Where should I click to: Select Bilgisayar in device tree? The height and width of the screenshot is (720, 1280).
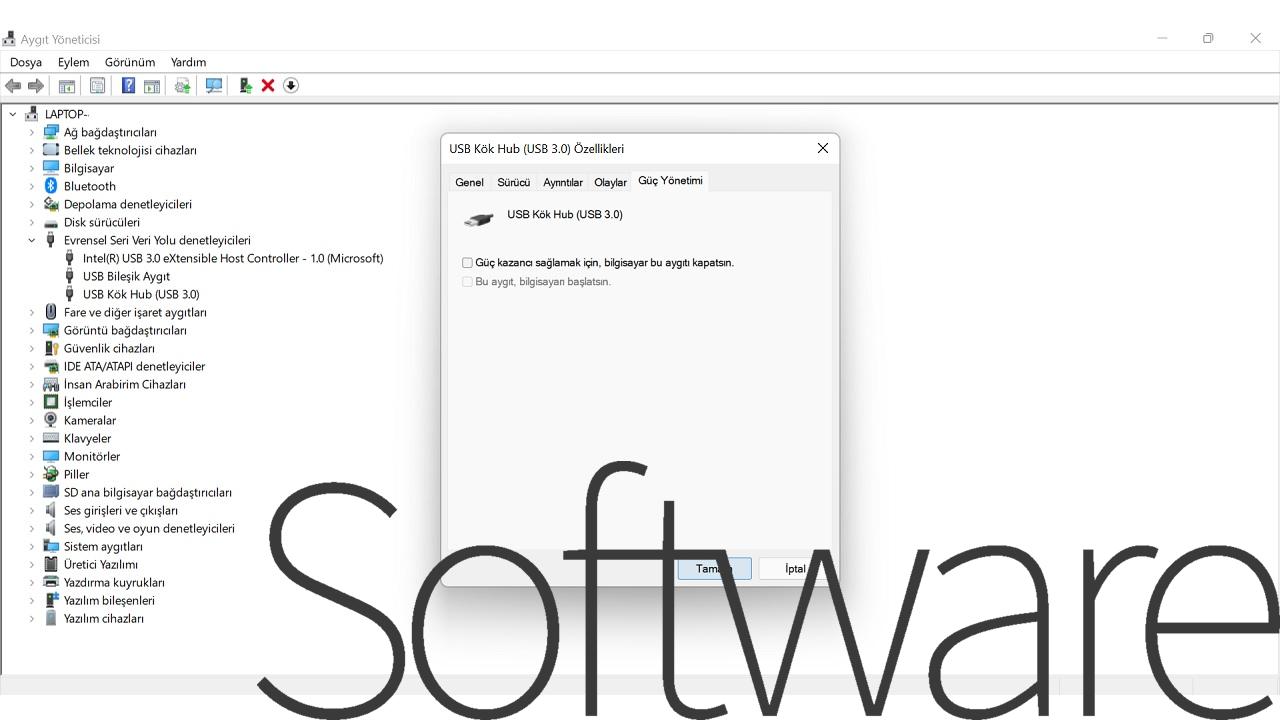pyautogui.click(x=89, y=168)
